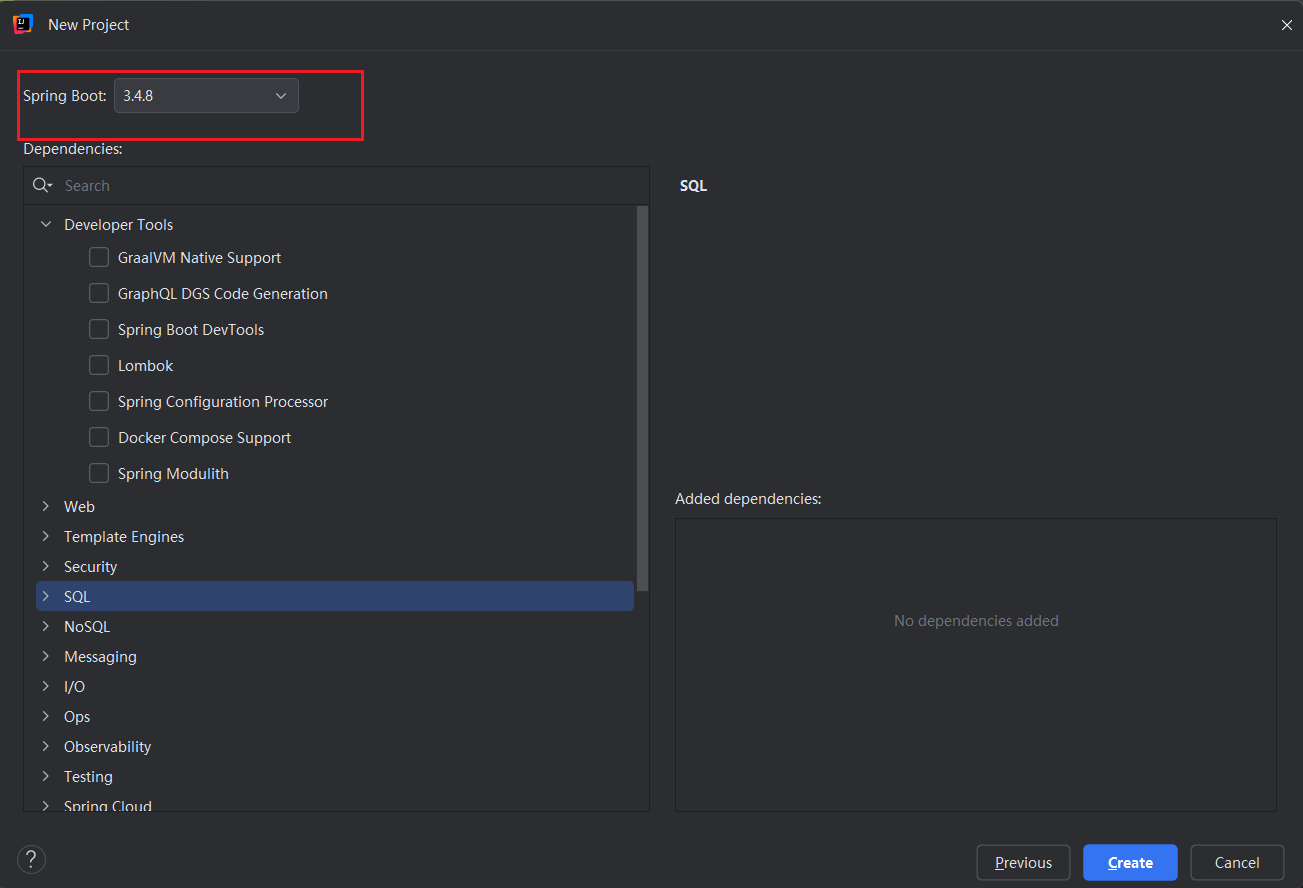Image resolution: width=1303 pixels, height=888 pixels.
Task: Expand the I/O category
Action: coord(45,686)
